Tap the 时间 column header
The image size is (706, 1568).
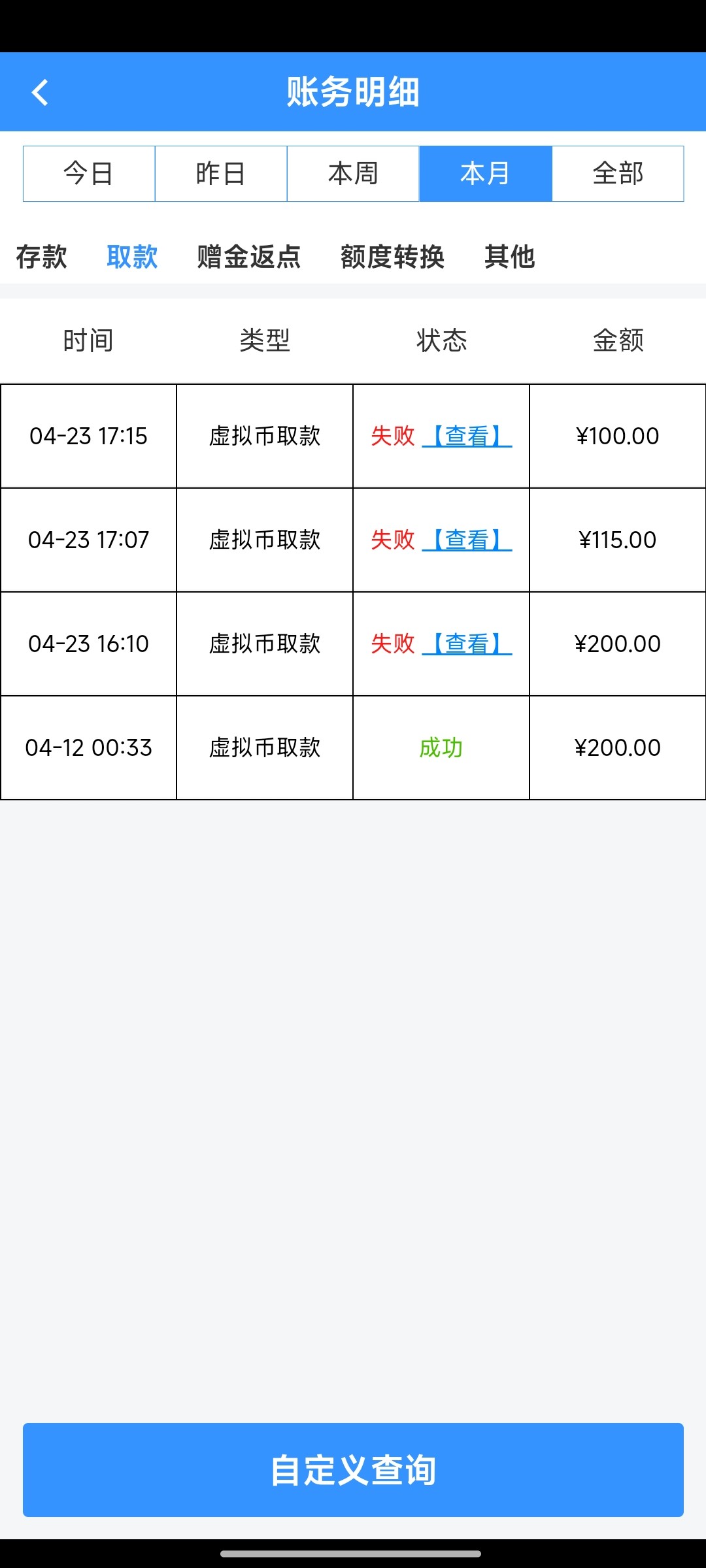pos(88,340)
